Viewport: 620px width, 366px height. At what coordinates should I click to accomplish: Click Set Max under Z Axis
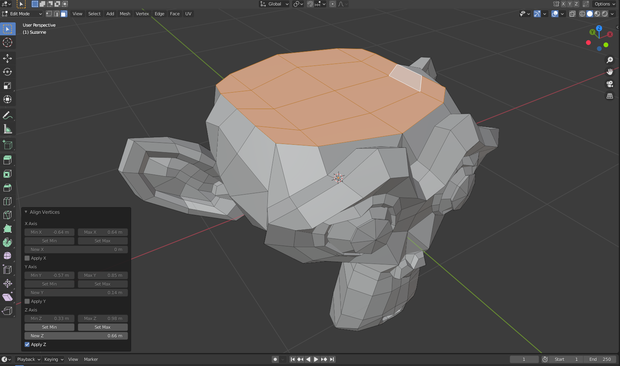[102, 327]
